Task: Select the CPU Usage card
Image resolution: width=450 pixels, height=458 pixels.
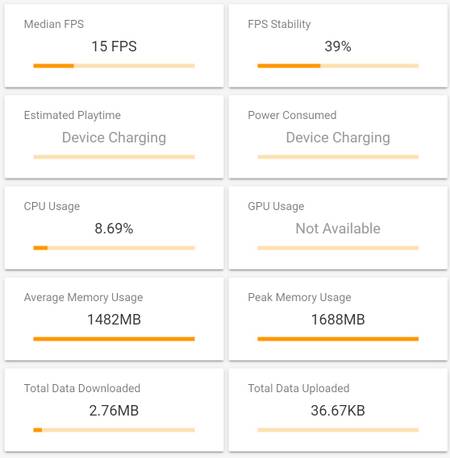Action: (x=114, y=228)
